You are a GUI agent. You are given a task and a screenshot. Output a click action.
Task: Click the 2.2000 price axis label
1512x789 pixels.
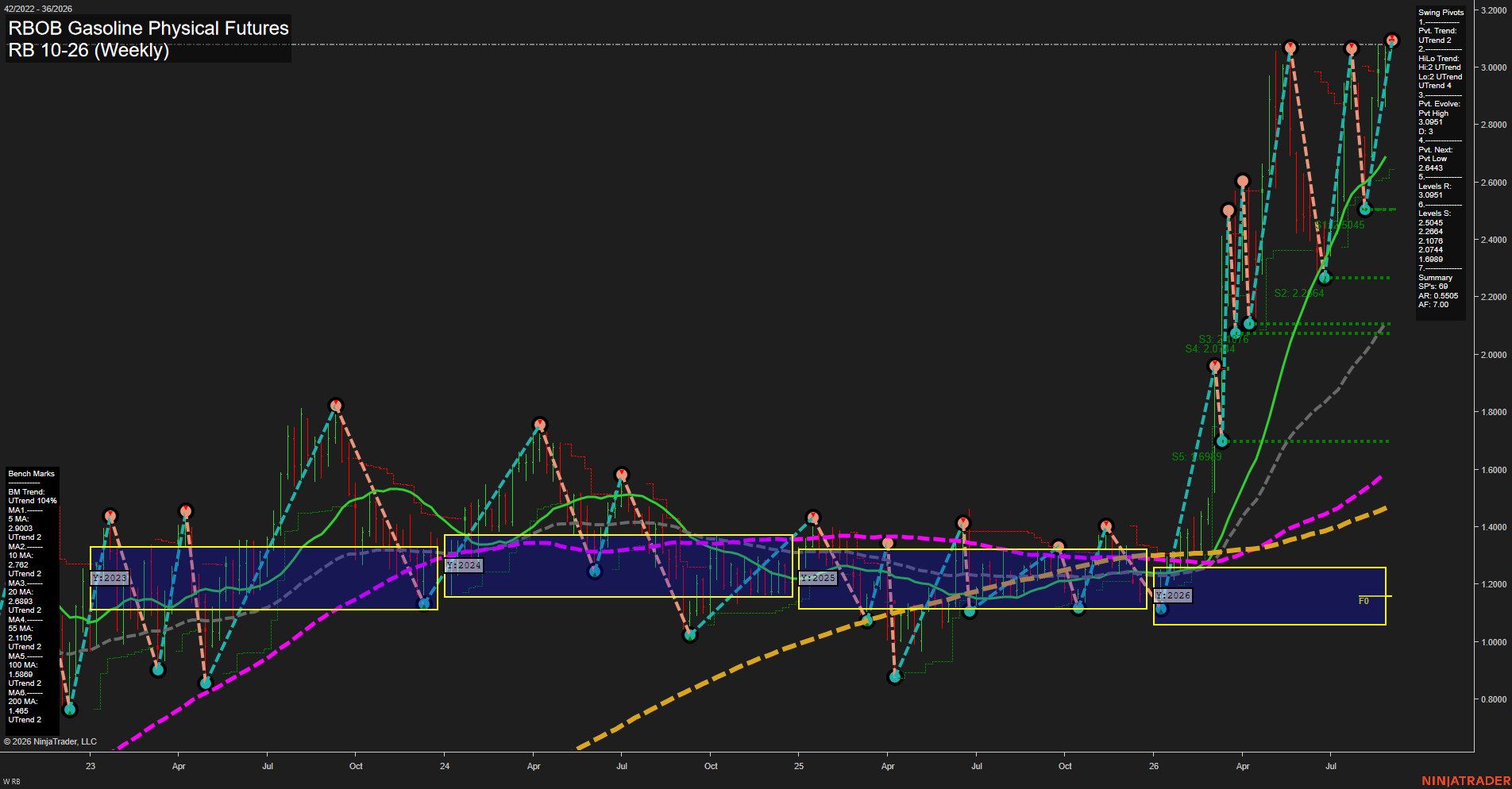point(1493,297)
